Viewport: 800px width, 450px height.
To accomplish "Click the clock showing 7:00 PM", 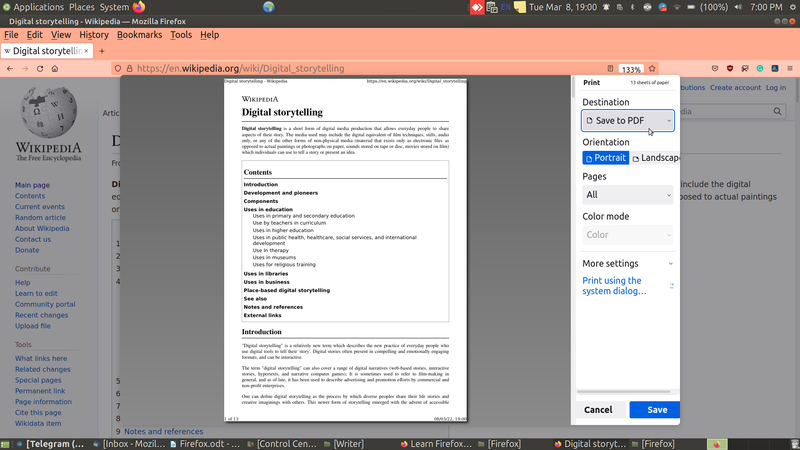I will (x=766, y=7).
